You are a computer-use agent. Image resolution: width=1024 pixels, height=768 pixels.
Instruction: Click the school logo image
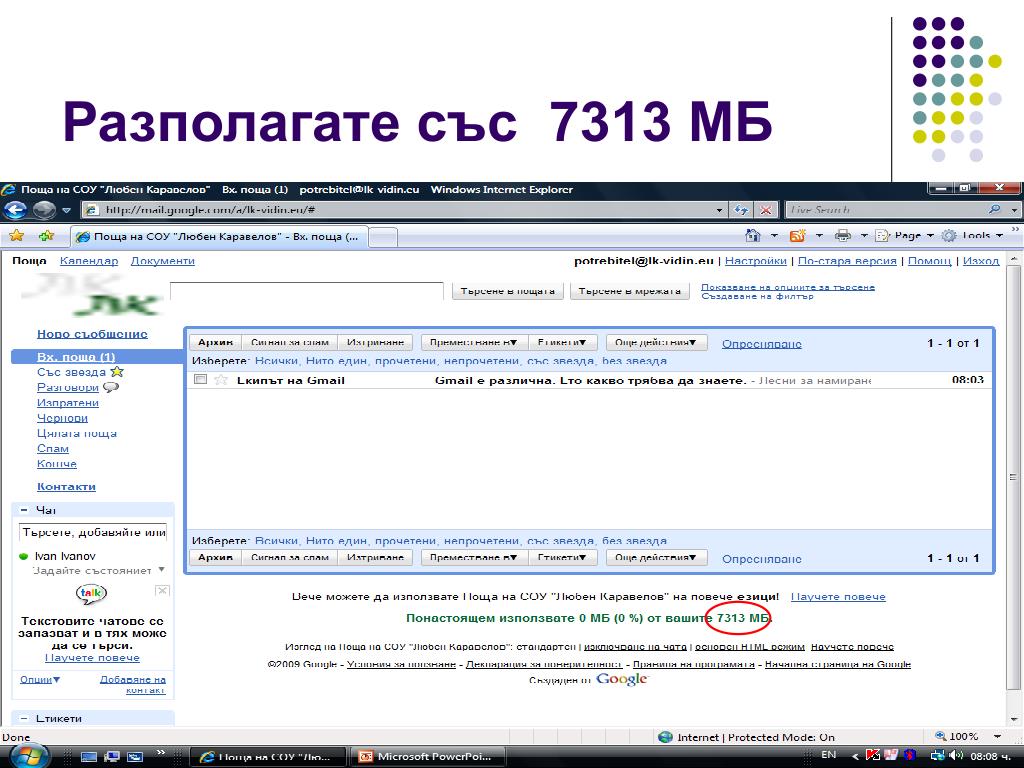pyautogui.click(x=92, y=295)
